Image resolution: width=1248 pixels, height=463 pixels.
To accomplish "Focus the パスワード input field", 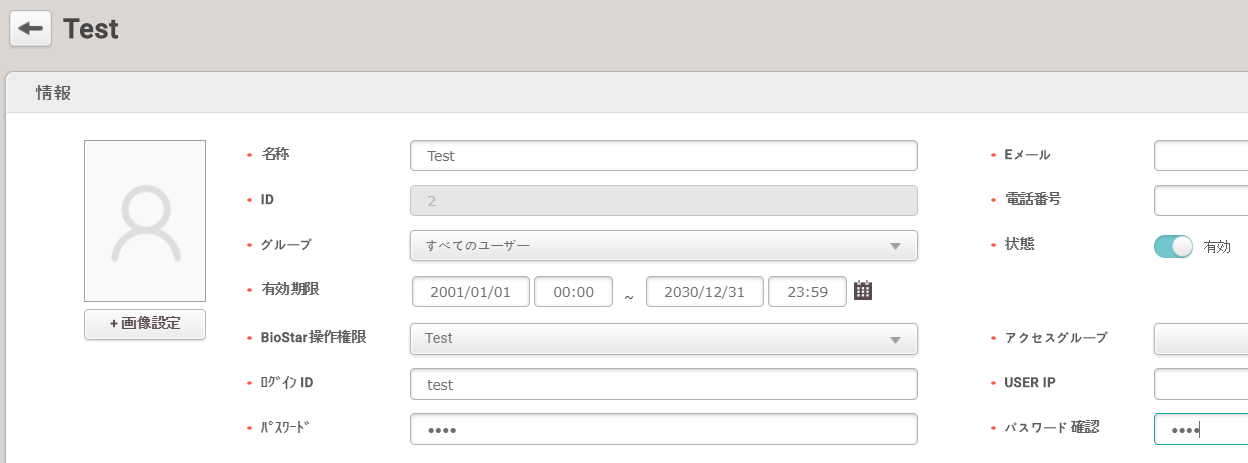I will 663,429.
